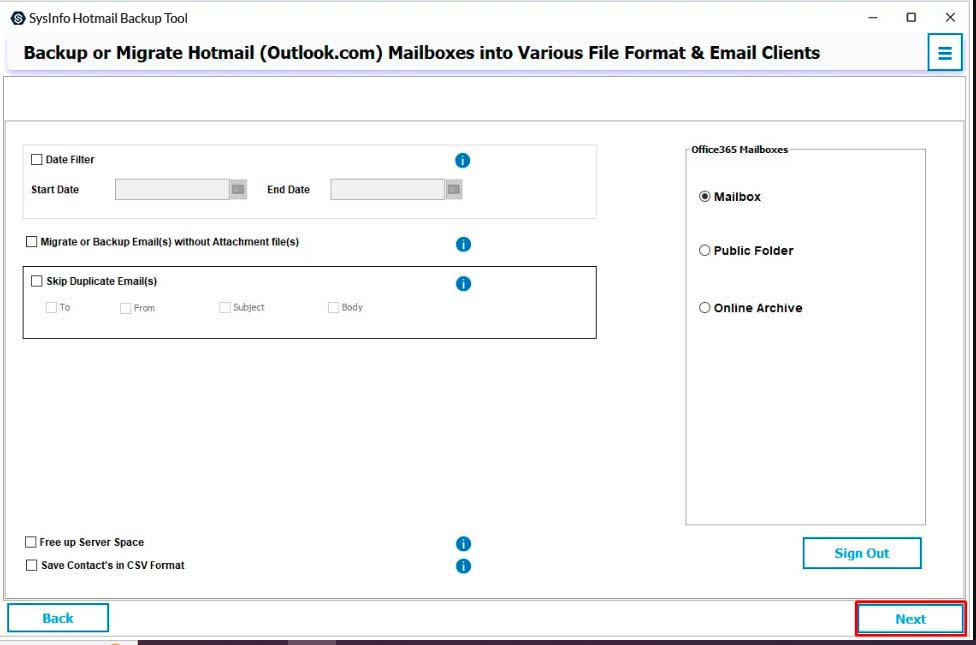Click the Free up Server Space info icon

pyautogui.click(x=463, y=544)
